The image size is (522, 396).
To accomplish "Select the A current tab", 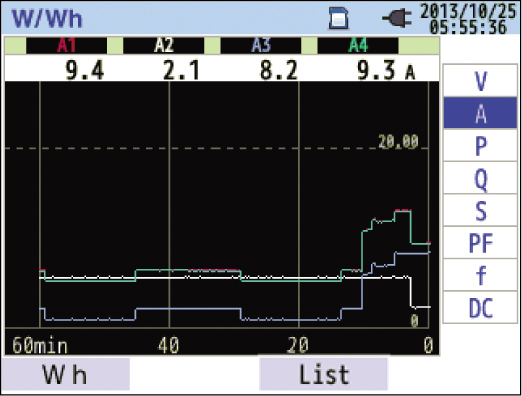I will pyautogui.click(x=480, y=113).
